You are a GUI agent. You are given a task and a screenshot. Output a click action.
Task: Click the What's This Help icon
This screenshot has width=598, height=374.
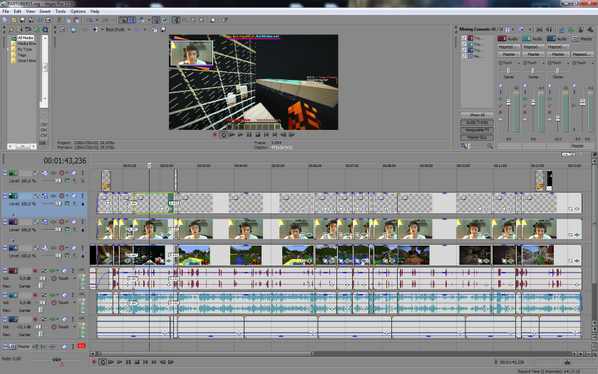(225, 20)
